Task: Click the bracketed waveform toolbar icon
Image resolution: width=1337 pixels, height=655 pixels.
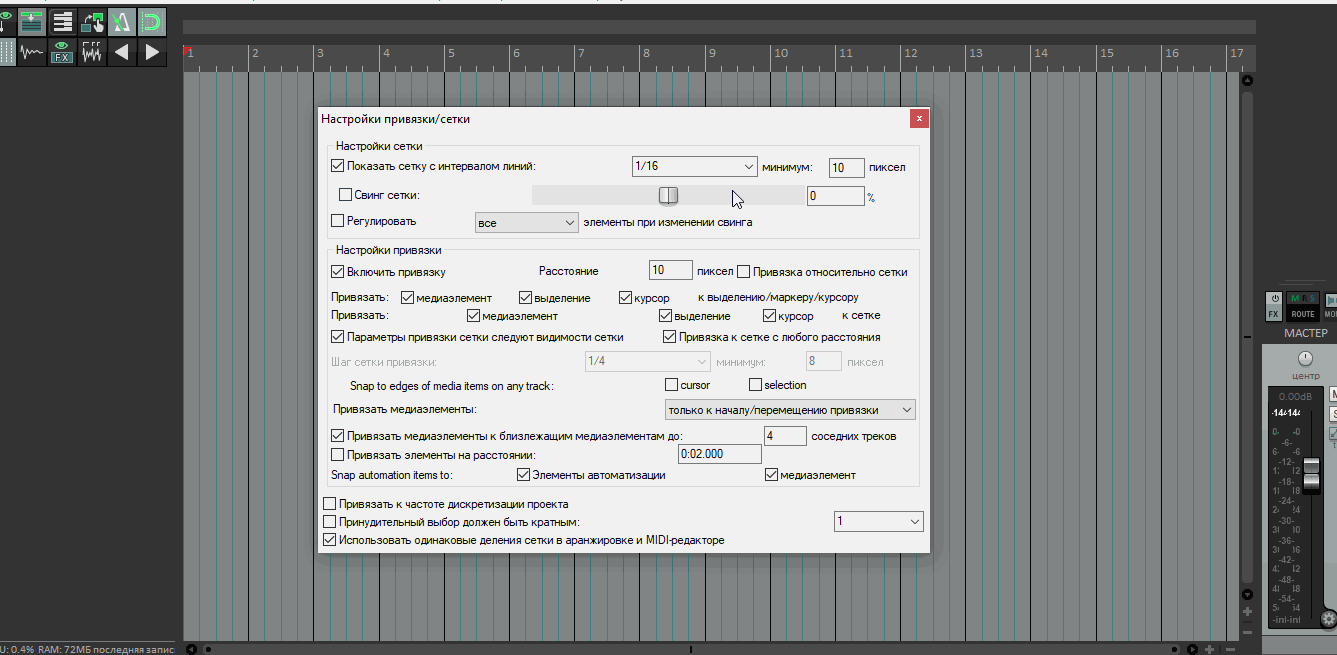Action: tap(92, 52)
